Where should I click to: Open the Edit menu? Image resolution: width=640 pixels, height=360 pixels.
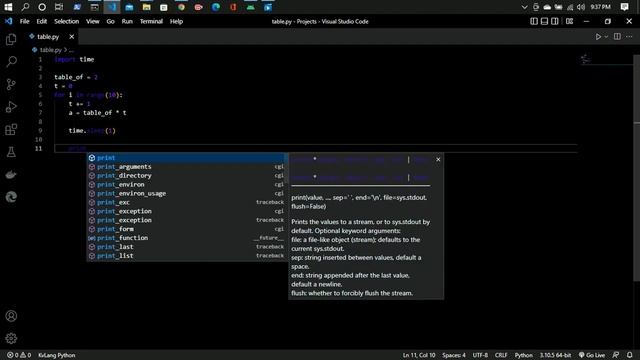pyautogui.click(x=42, y=21)
